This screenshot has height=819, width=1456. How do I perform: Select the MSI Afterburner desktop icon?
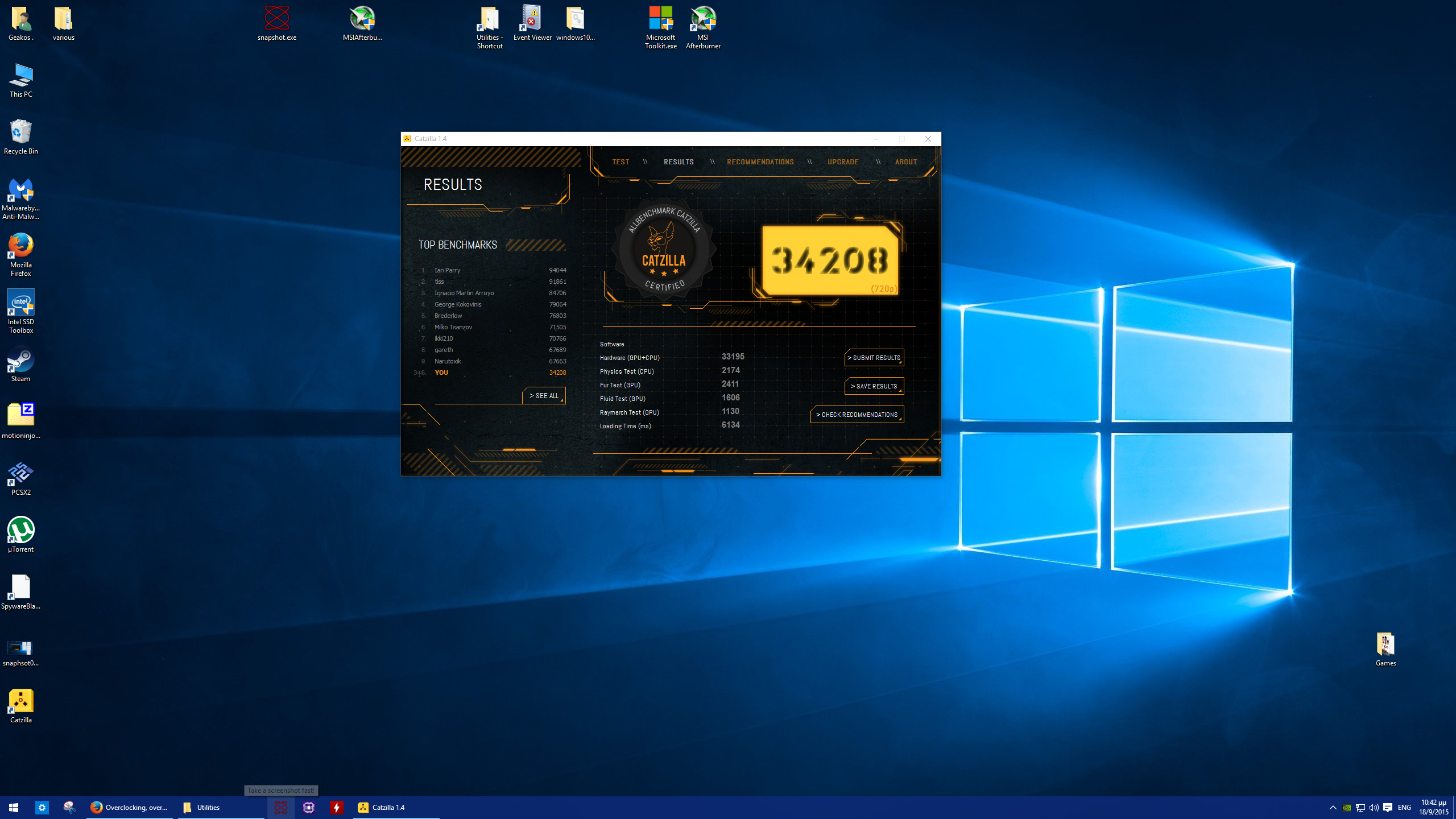tap(703, 27)
